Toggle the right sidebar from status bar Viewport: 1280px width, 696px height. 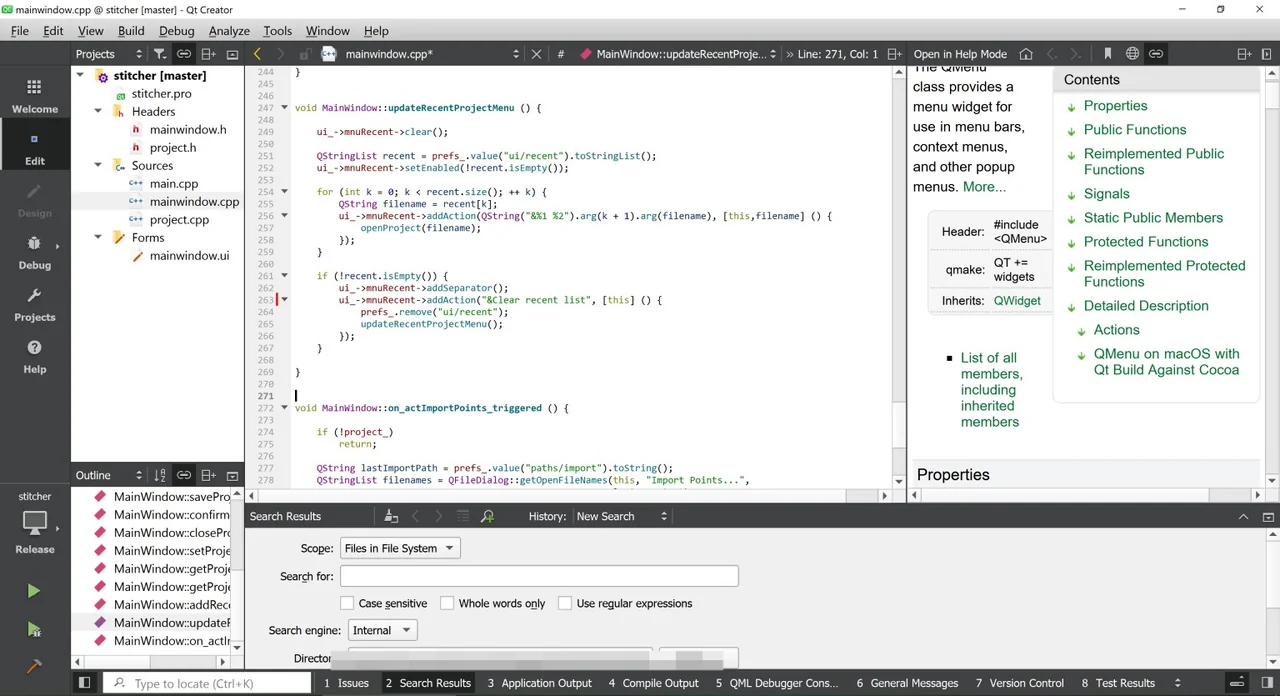tap(1267, 683)
